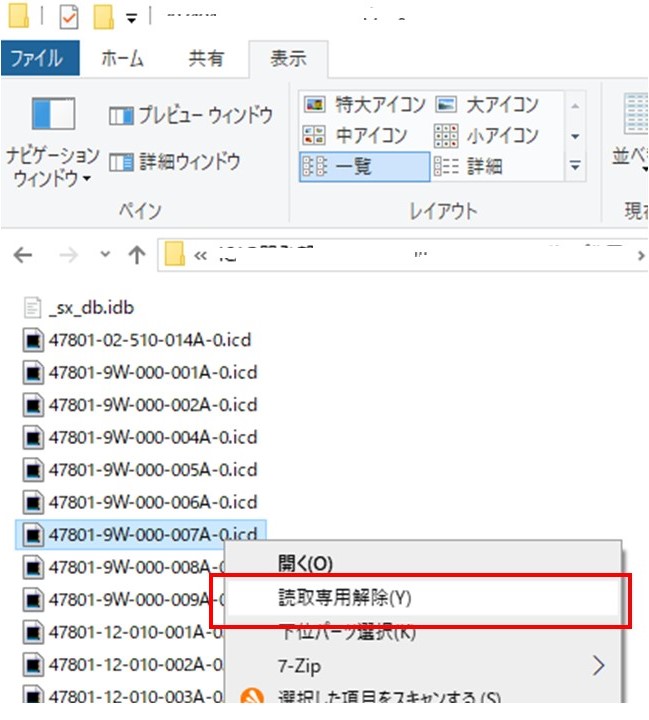Choose the Small Icons layout (小アイコン)
This screenshot has height=720, width=649.
tap(489, 135)
